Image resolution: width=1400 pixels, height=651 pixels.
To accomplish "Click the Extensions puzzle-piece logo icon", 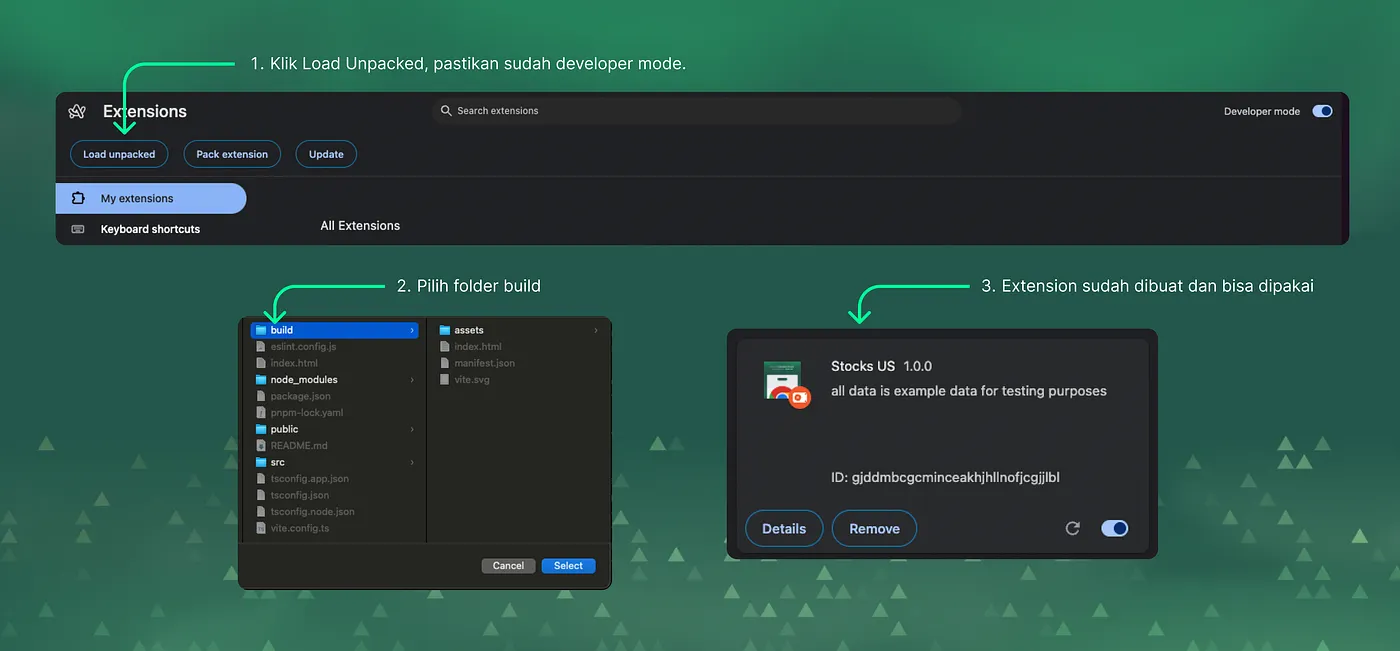I will click(x=77, y=111).
